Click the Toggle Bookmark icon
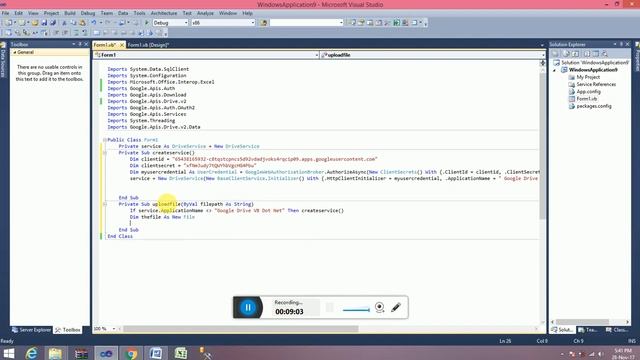 pyautogui.click(x=96, y=33)
